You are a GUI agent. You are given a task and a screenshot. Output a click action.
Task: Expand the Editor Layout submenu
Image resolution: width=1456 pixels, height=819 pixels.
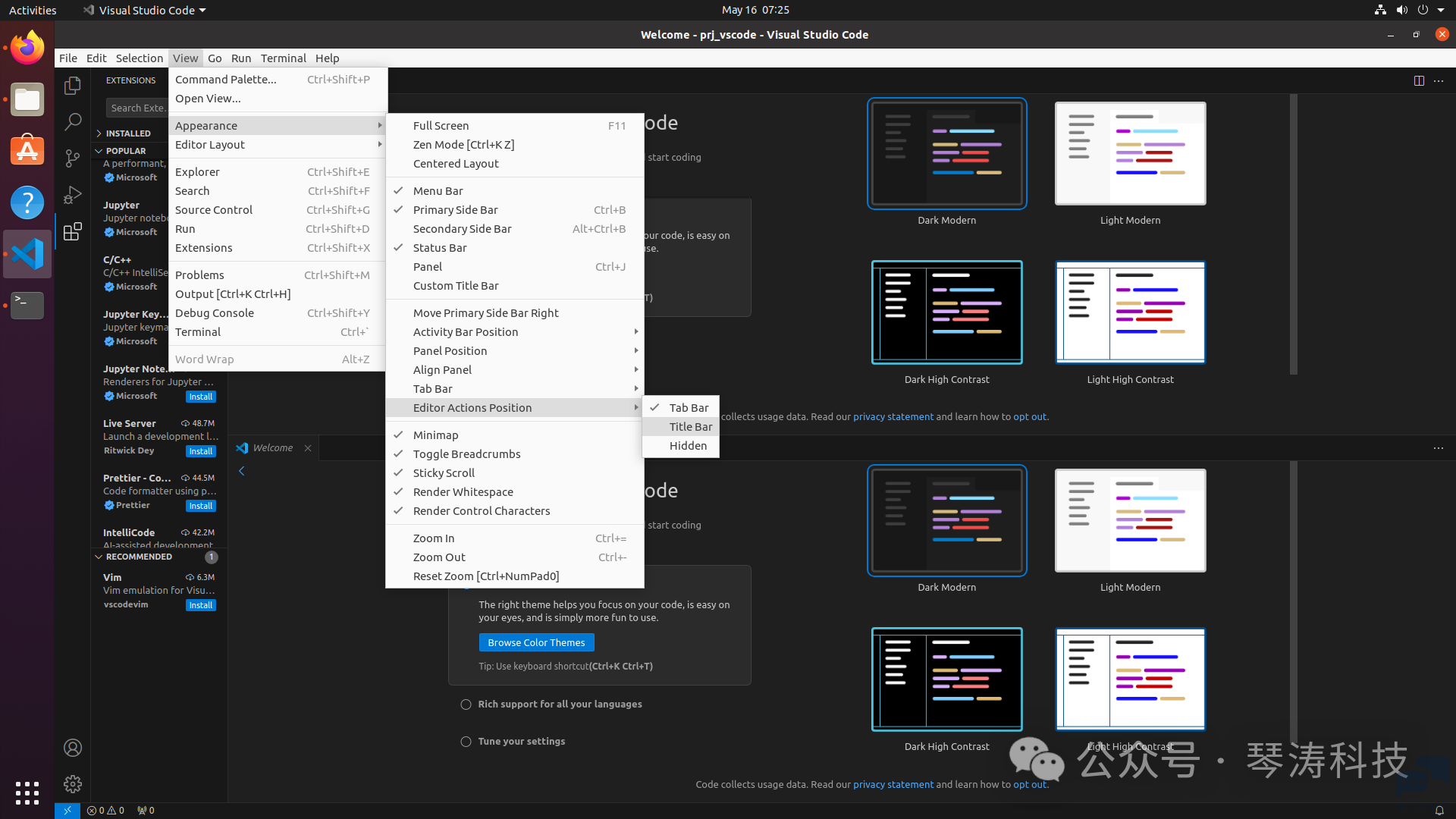278,145
